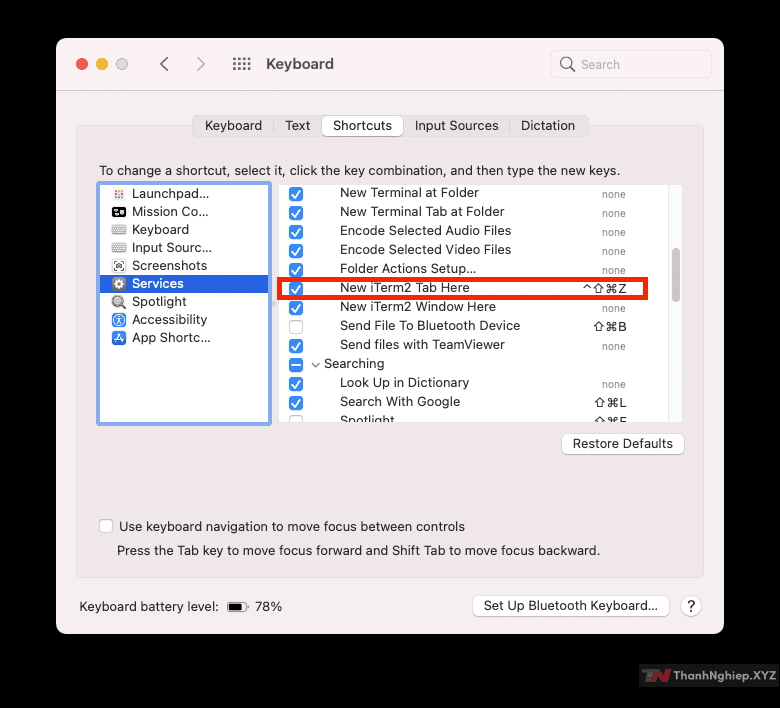Go back with the left chevron

pos(164,64)
